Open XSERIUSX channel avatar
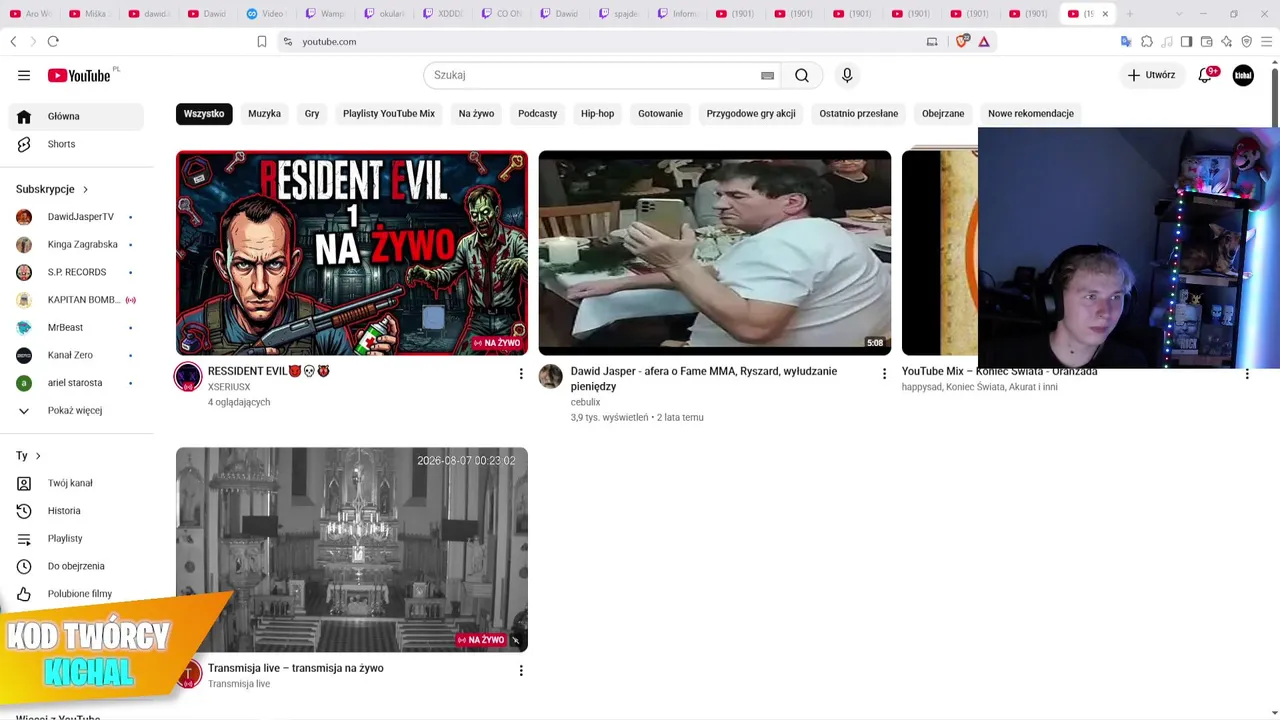This screenshot has height=720, width=1280. (x=188, y=377)
